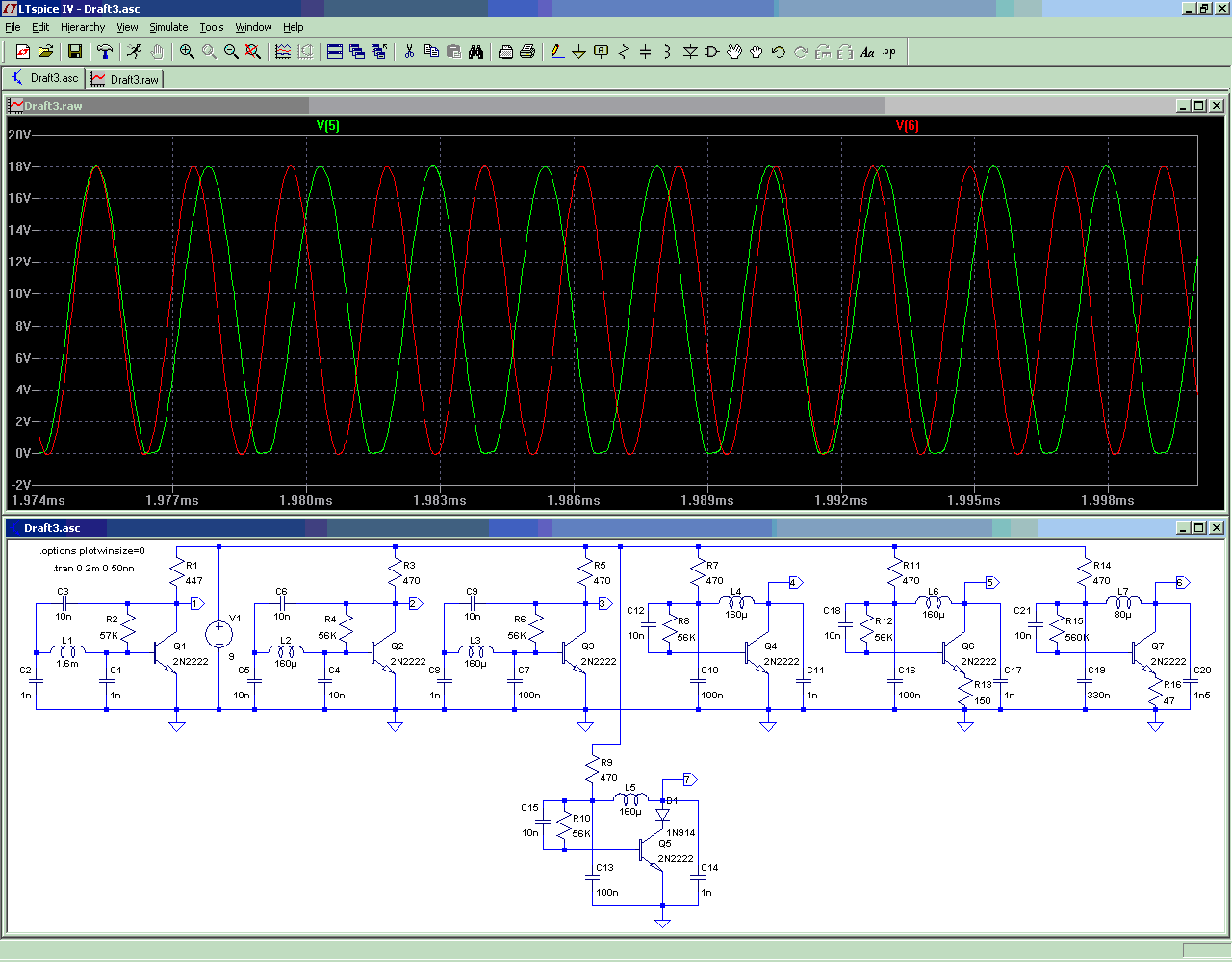Select the Draw Wire pencil tool
The height and width of the screenshot is (962, 1232).
click(x=556, y=52)
